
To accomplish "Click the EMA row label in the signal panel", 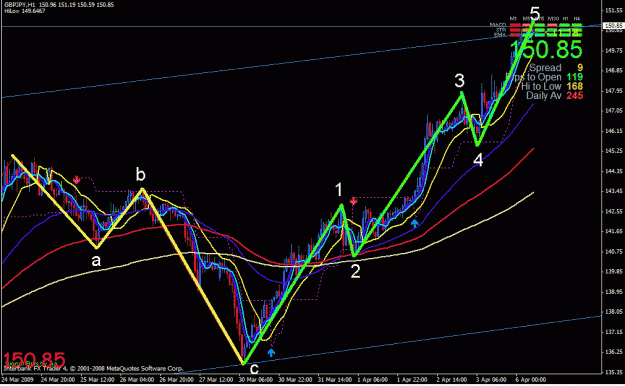I will point(500,35).
